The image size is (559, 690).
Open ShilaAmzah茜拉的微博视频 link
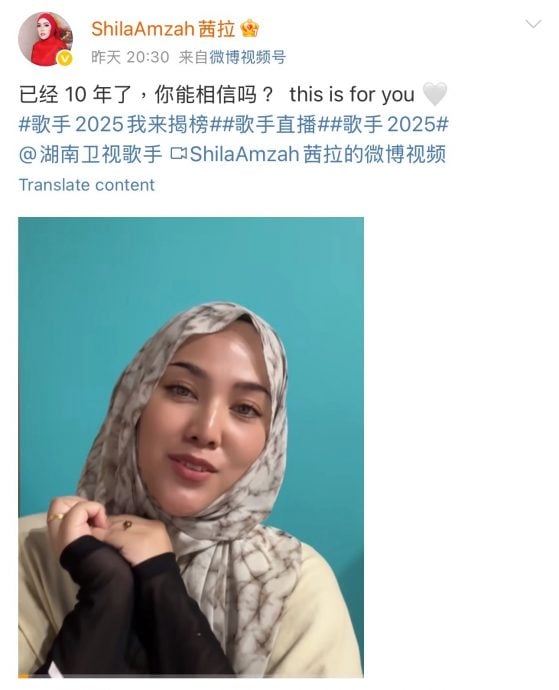[317, 154]
